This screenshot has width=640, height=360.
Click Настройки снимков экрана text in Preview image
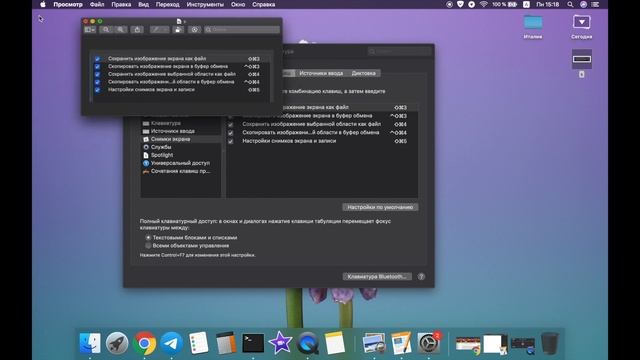coord(151,89)
